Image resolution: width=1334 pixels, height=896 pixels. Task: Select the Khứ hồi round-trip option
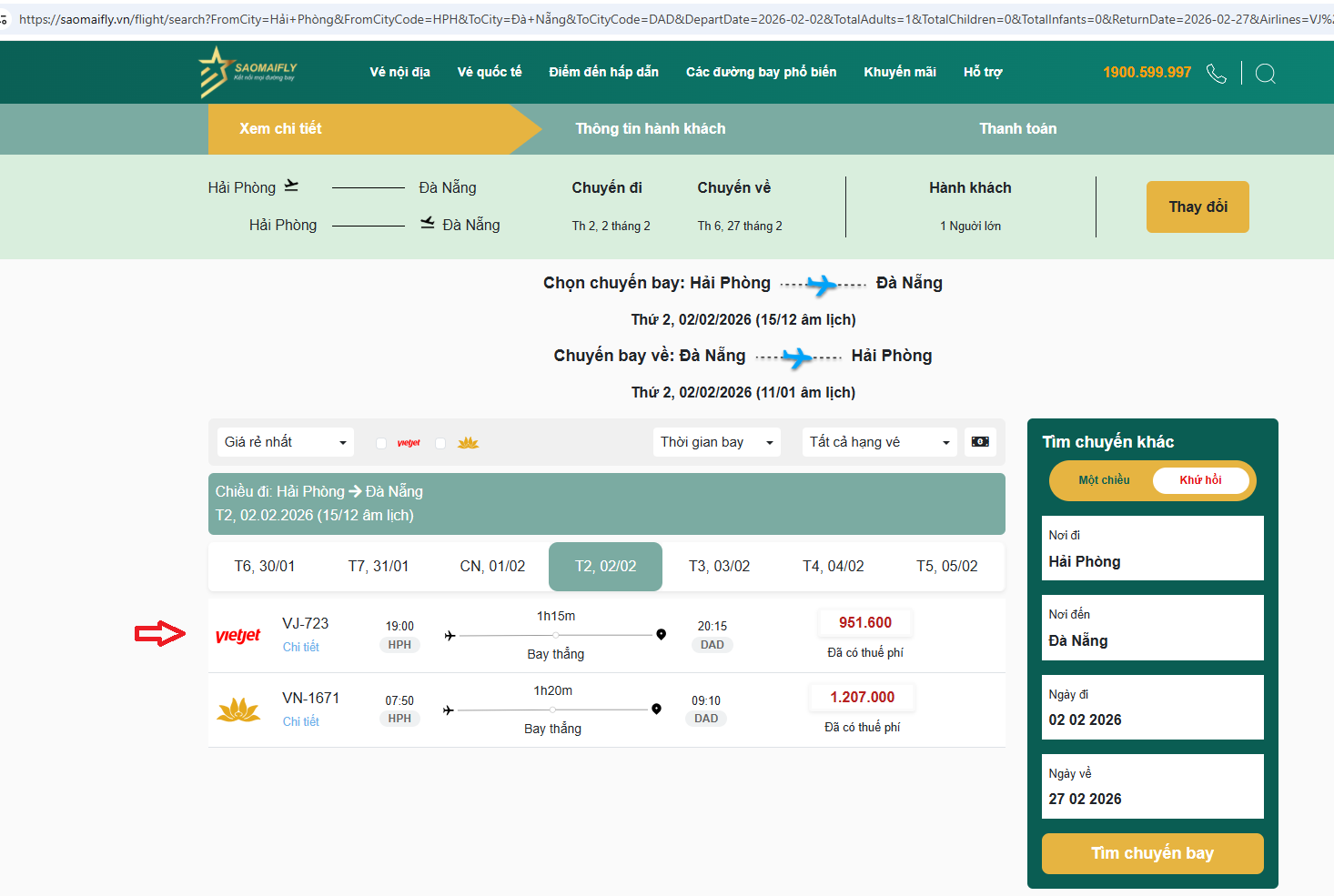(x=1199, y=480)
